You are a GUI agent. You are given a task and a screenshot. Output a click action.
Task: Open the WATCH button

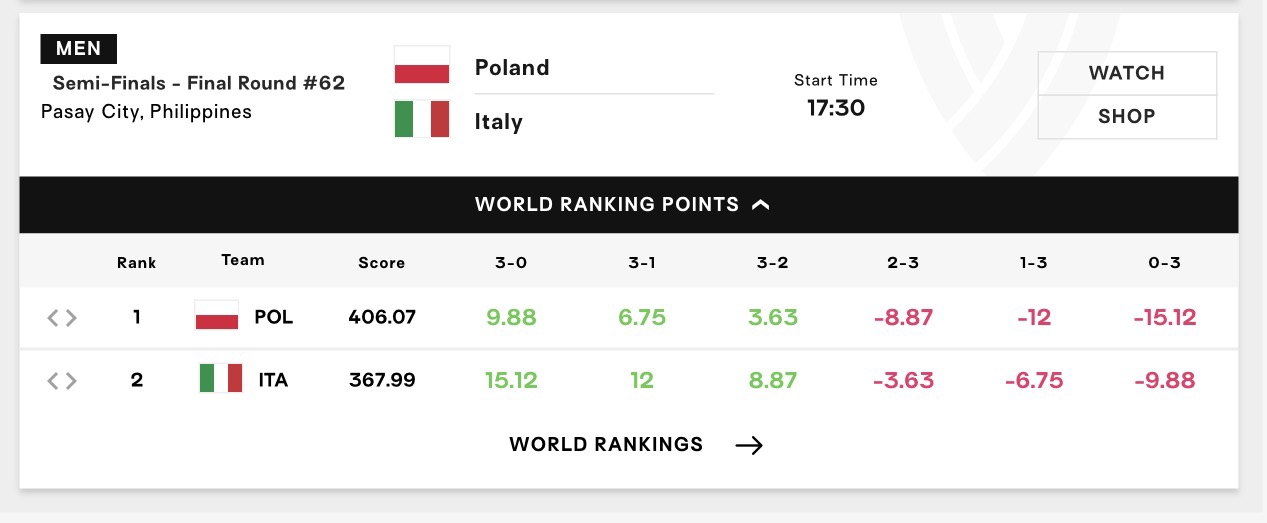pos(1127,73)
